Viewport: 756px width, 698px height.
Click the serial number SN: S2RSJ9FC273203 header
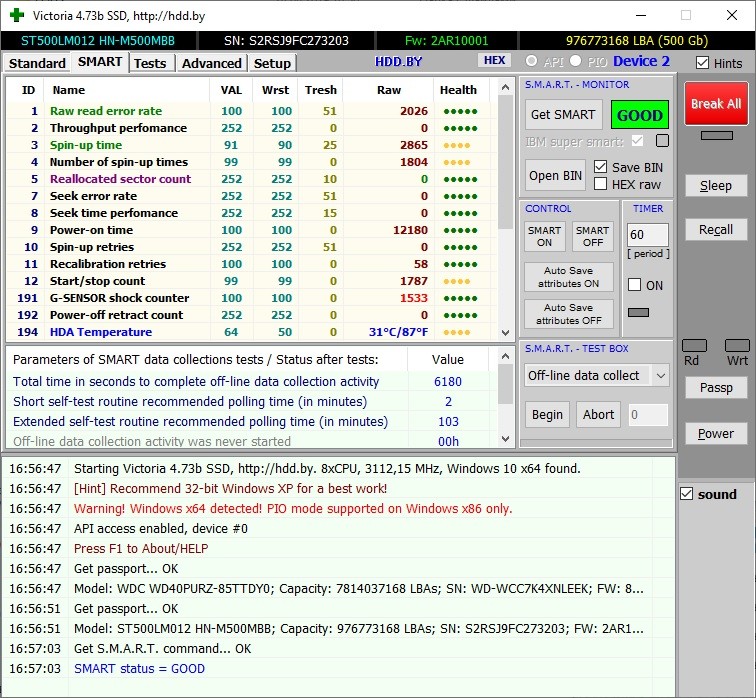click(286, 40)
